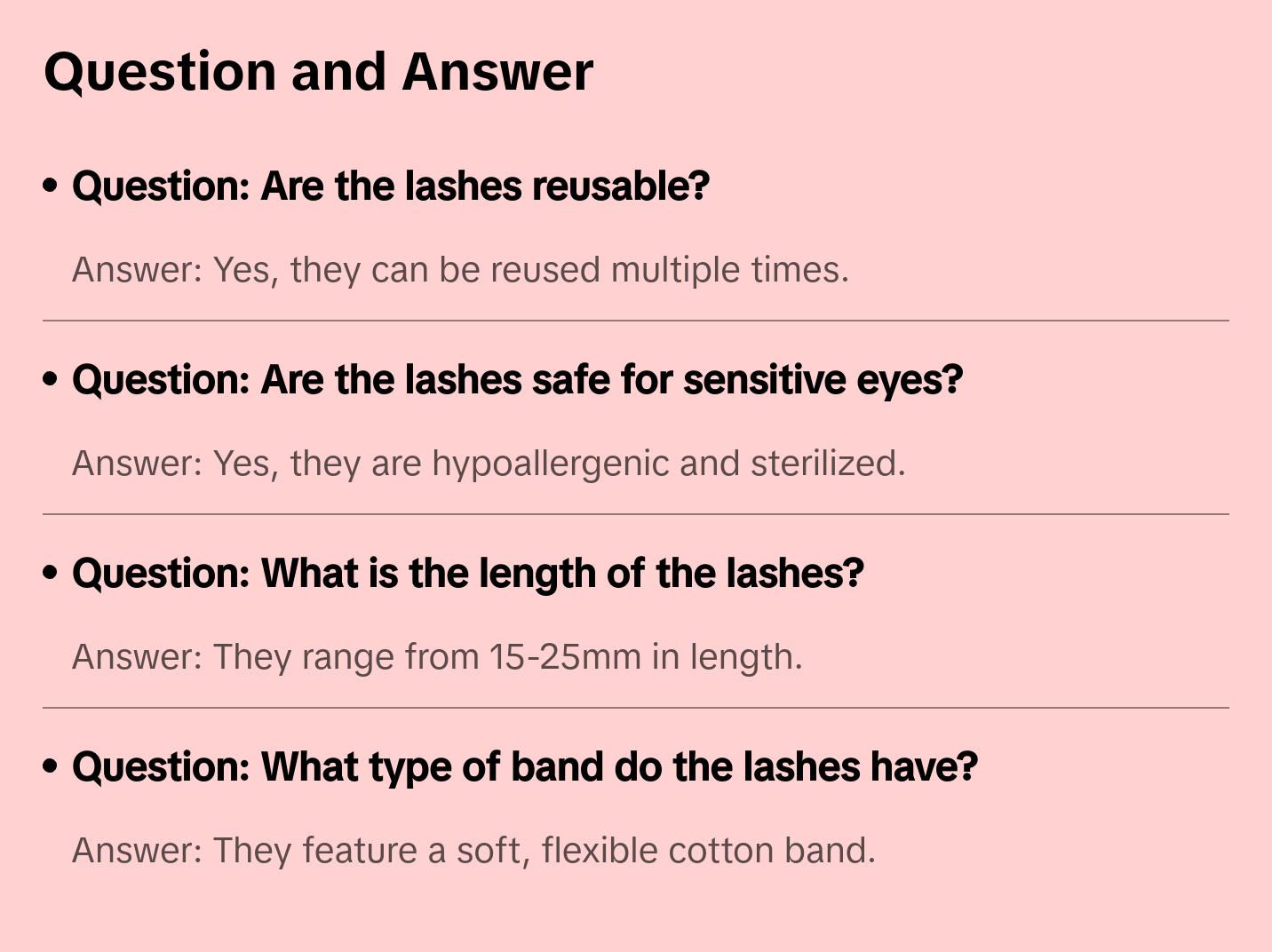The height and width of the screenshot is (952, 1272).
Task: Click the hypoallergenic and sterilized answer text
Action: pos(489,464)
